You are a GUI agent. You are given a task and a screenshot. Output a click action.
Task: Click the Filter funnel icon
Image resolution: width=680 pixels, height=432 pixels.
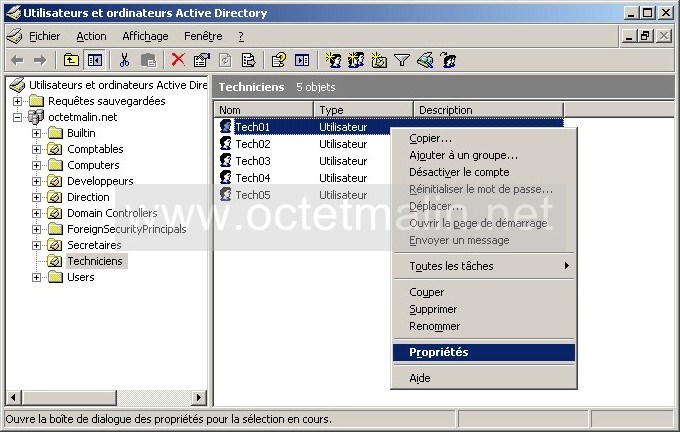pos(402,60)
